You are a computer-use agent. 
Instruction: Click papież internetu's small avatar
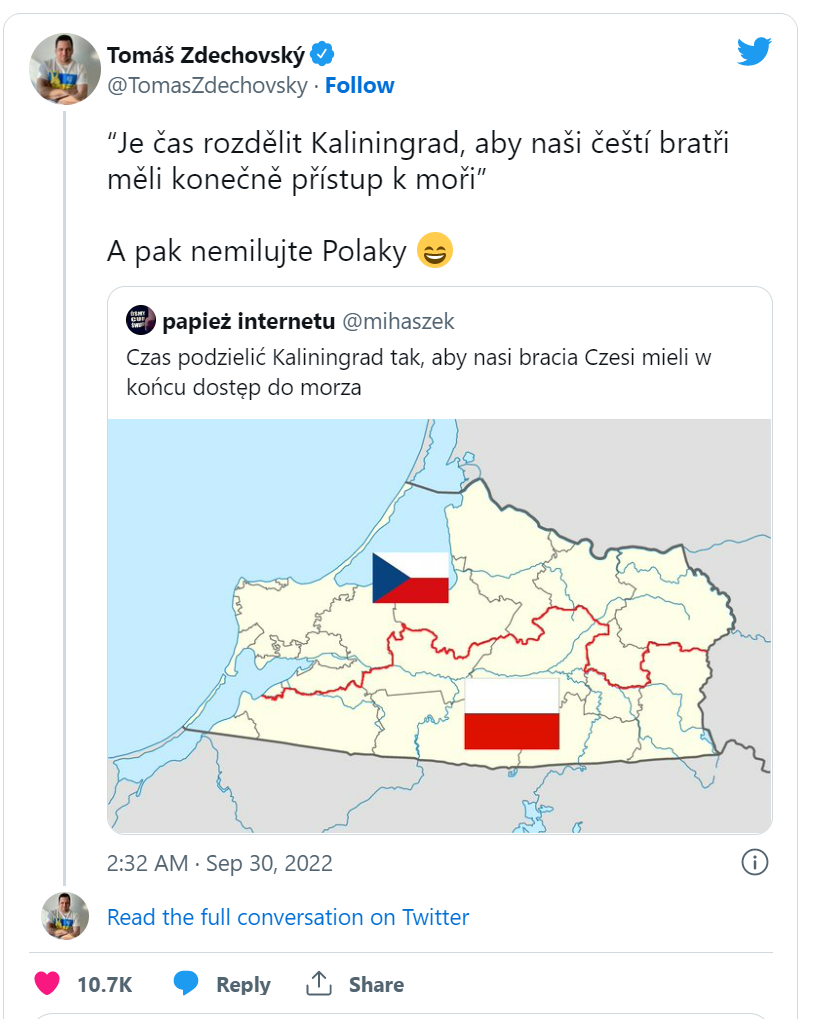click(141, 320)
